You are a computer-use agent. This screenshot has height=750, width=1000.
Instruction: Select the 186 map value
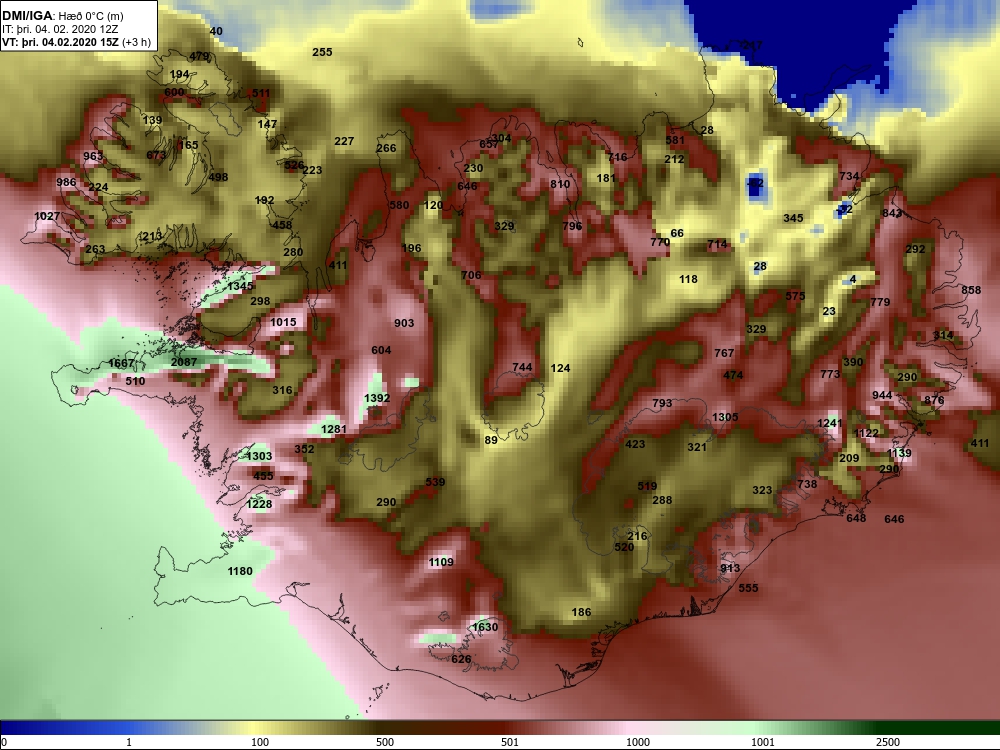(581, 612)
